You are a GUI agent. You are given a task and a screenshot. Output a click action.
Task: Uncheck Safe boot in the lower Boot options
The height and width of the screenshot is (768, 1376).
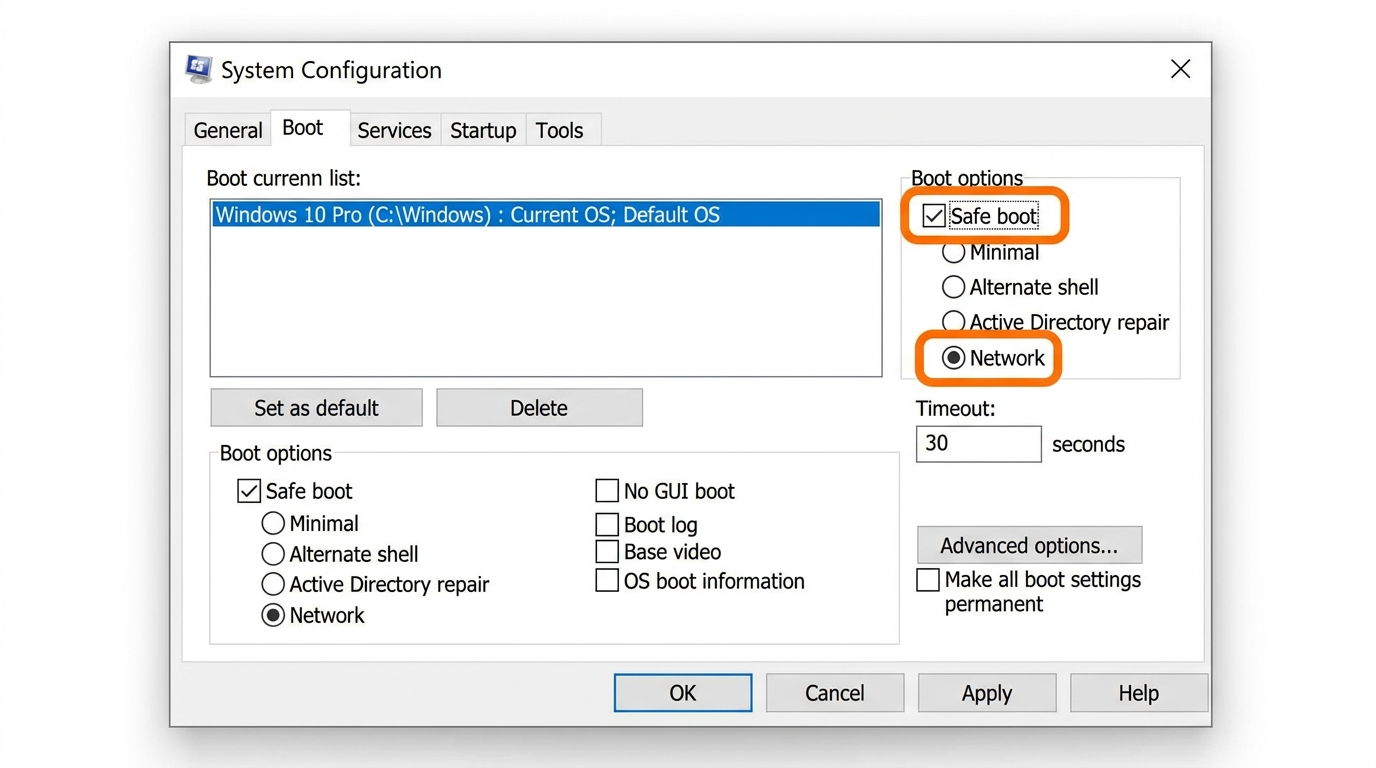point(248,490)
